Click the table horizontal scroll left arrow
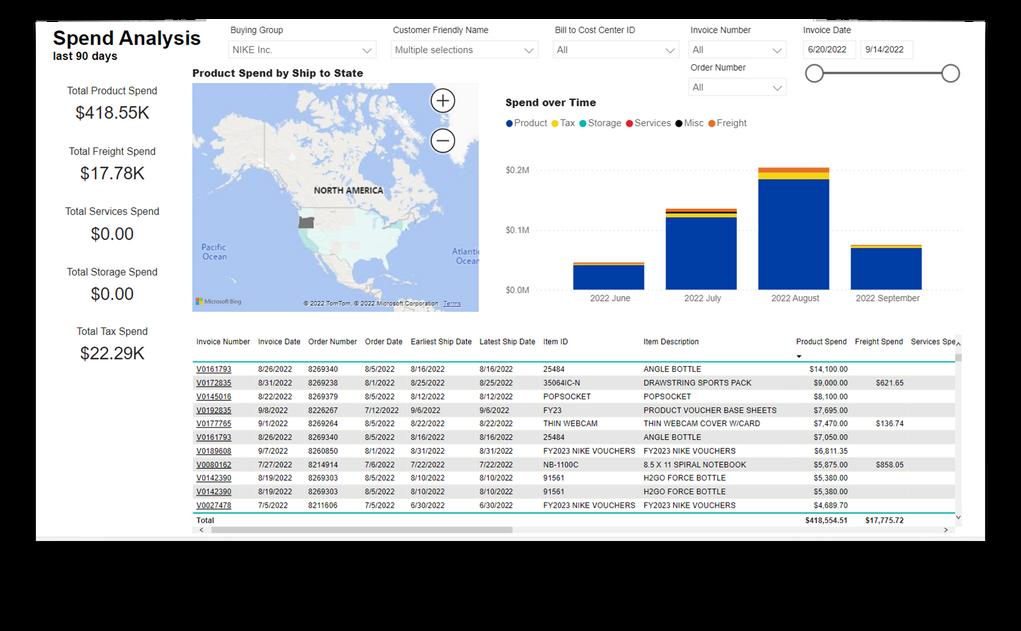Image resolution: width=1021 pixels, height=631 pixels. pos(201,530)
